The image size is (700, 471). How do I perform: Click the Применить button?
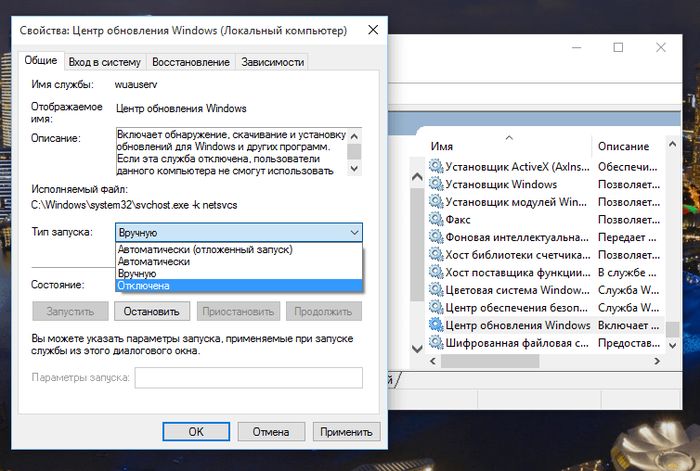tap(346, 432)
